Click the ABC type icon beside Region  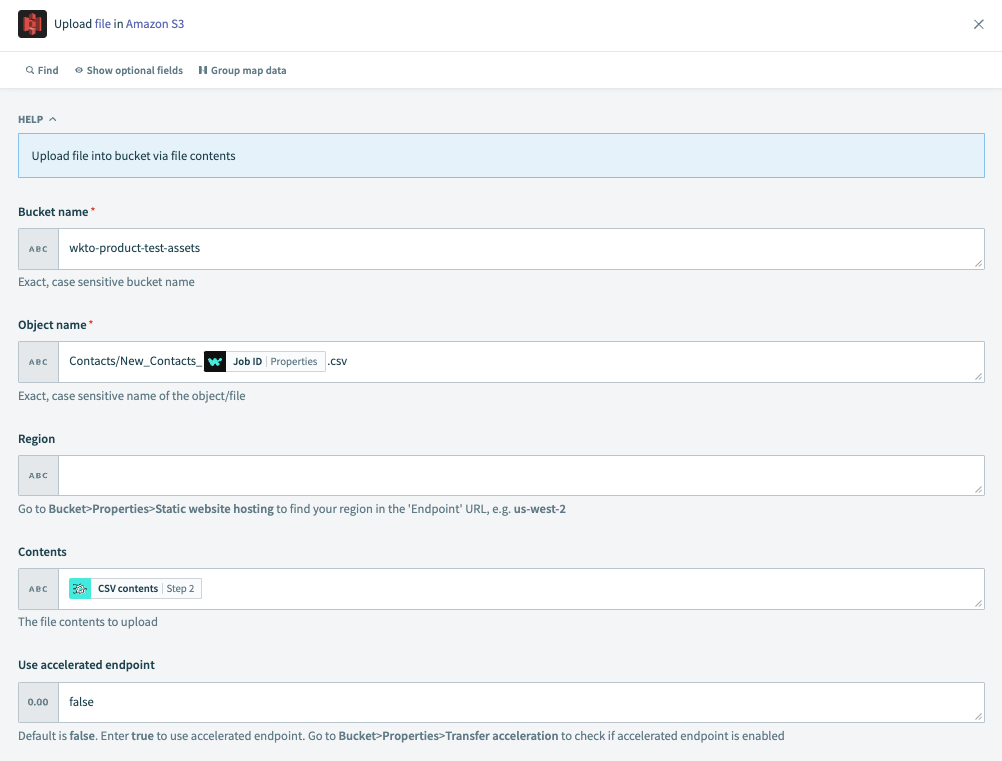tap(38, 475)
